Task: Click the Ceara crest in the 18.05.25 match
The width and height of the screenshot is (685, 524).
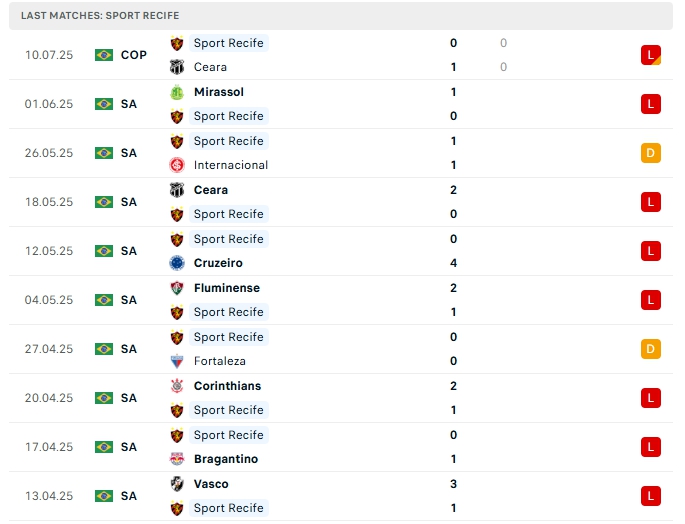Action: point(177,190)
